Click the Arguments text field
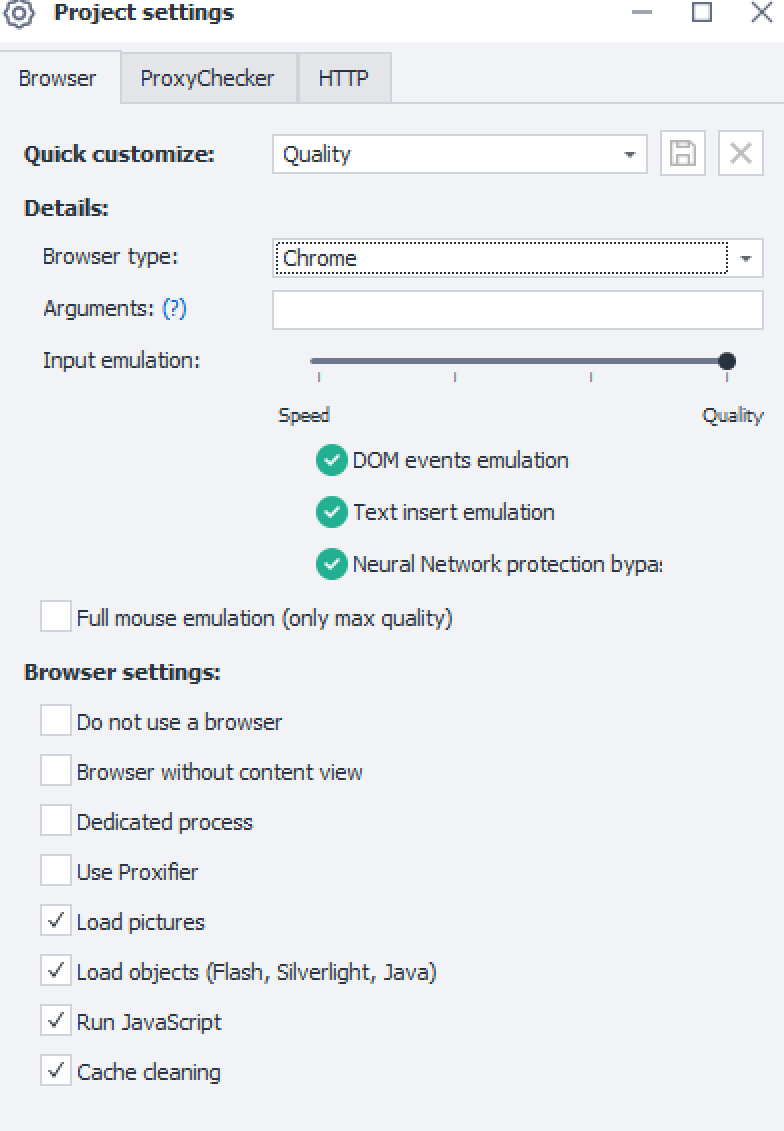Viewport: 784px width, 1131px height. tap(517, 310)
